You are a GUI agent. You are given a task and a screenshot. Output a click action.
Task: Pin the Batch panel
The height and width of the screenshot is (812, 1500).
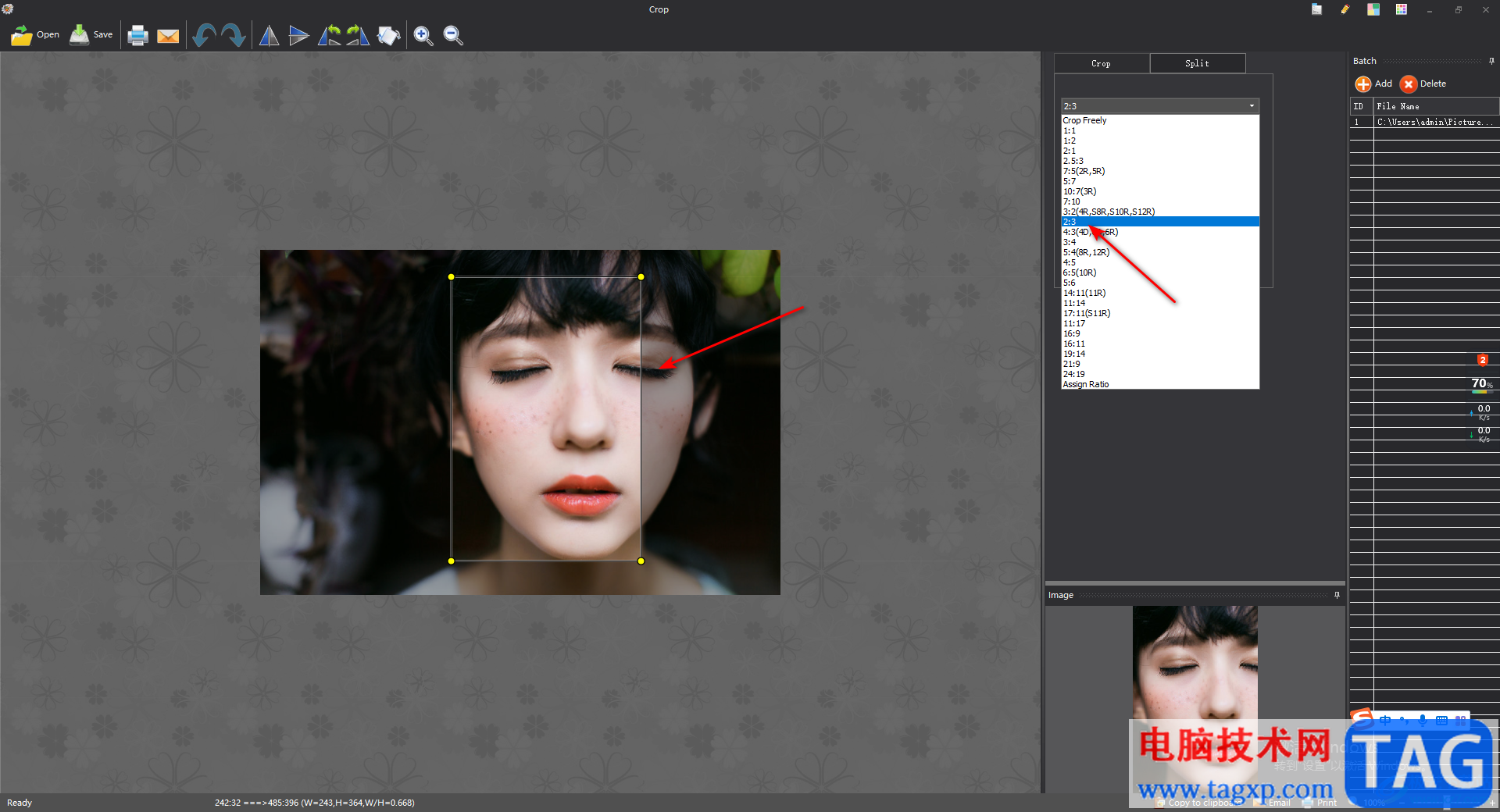pyautogui.click(x=1491, y=61)
